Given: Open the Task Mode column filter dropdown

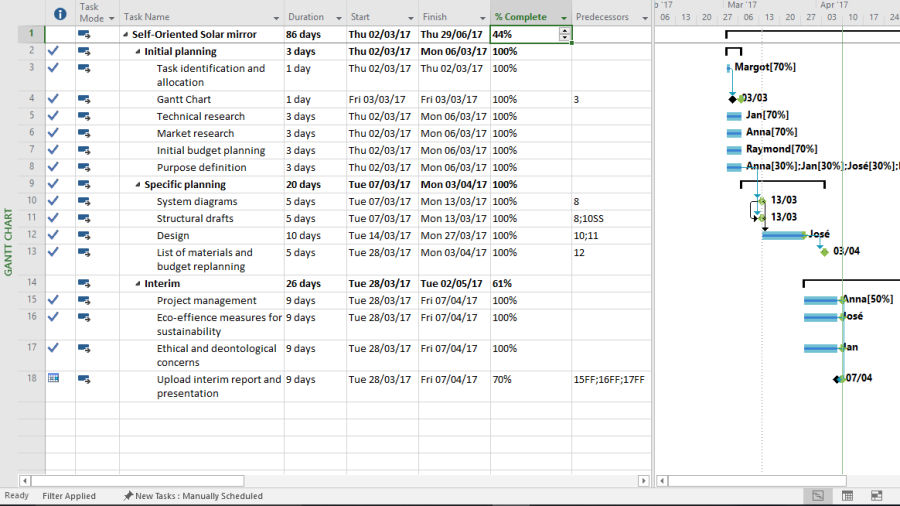Looking at the screenshot, I should (x=111, y=18).
